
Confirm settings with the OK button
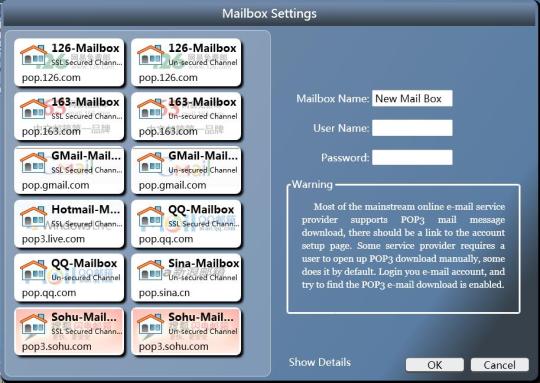click(435, 365)
